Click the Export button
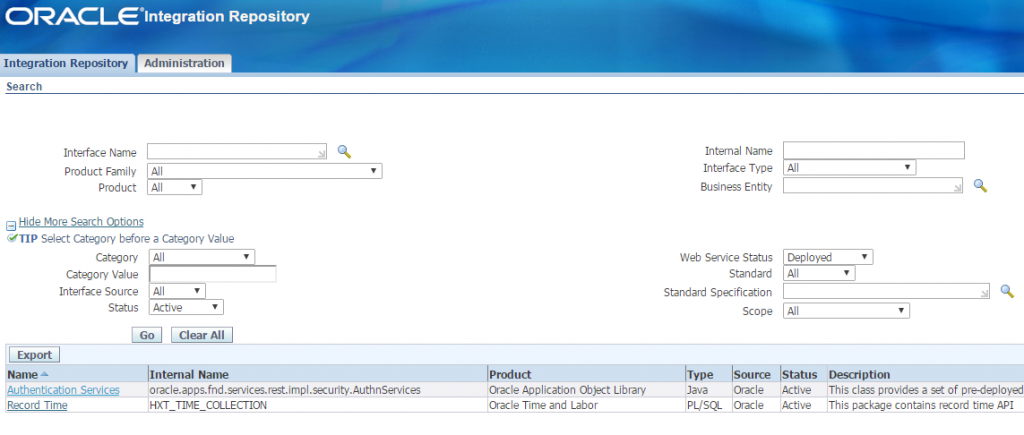 pos(34,355)
